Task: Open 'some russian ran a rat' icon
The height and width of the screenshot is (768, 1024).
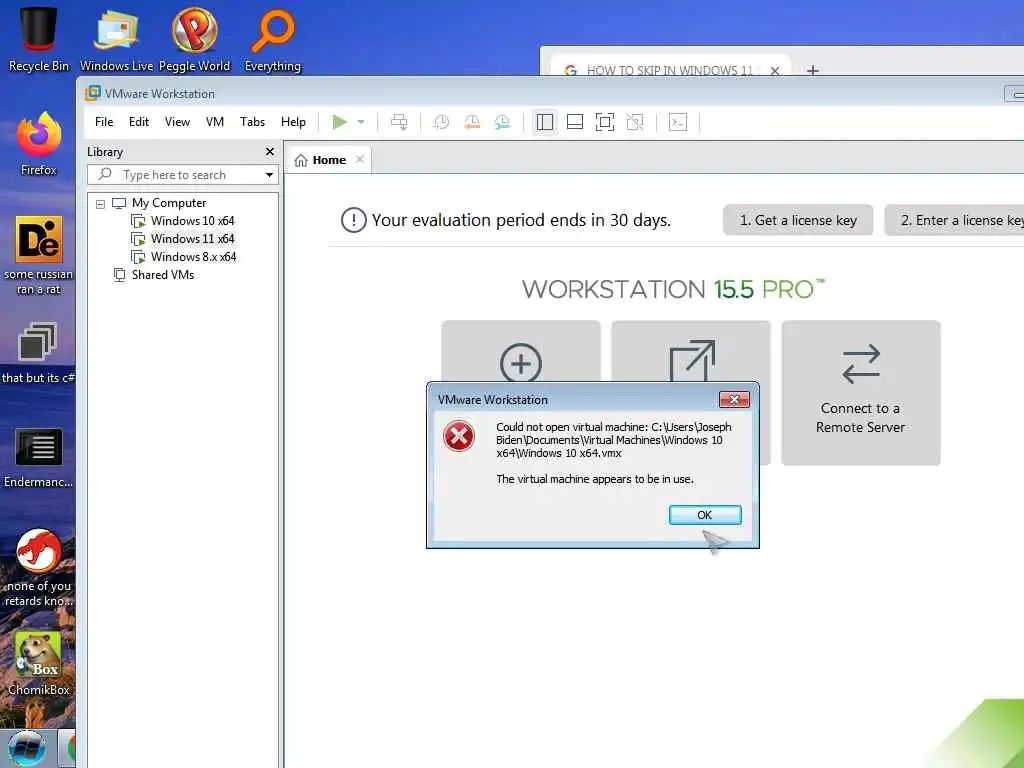Action: (x=39, y=255)
